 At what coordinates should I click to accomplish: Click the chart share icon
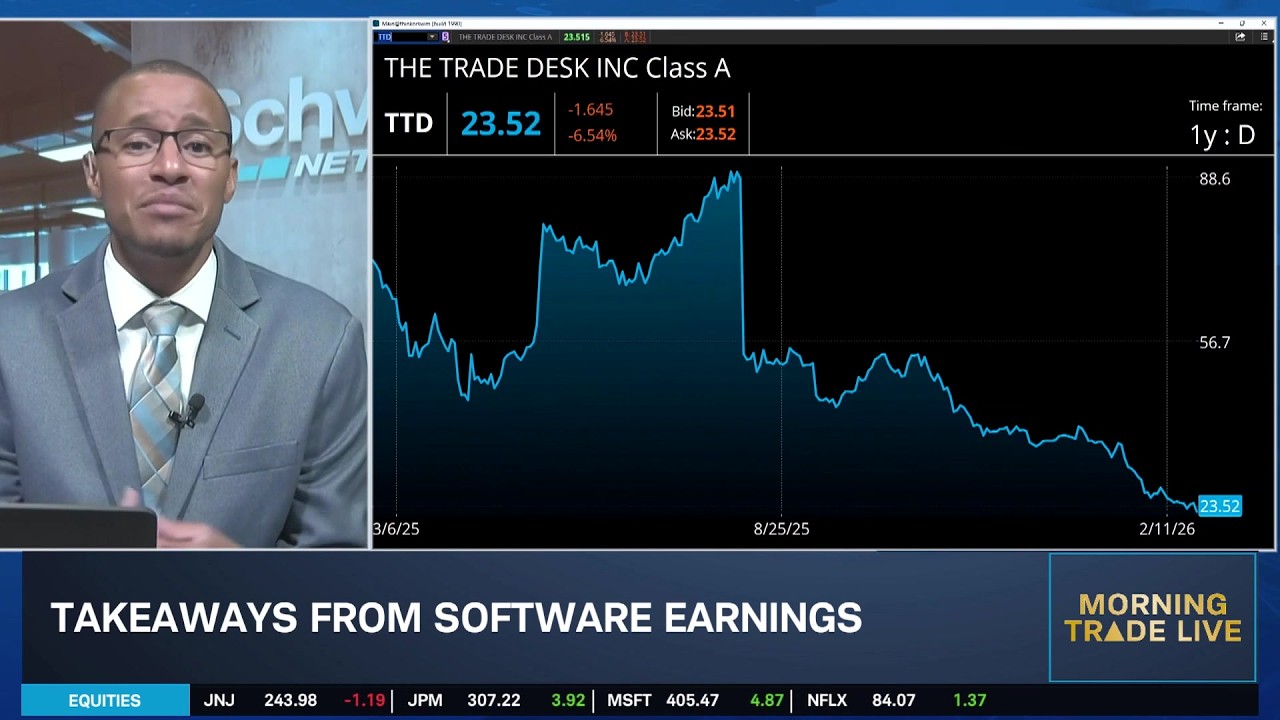[x=1240, y=37]
